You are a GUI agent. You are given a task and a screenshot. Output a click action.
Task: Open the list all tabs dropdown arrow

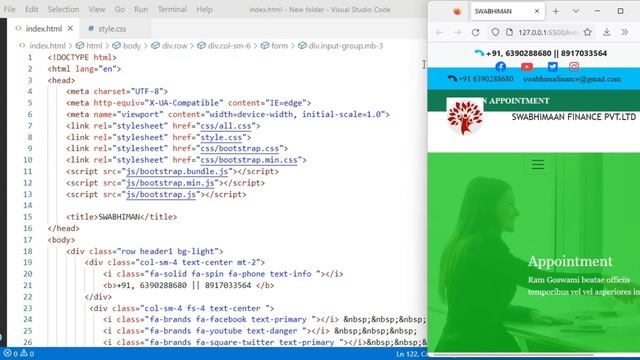pos(576,11)
